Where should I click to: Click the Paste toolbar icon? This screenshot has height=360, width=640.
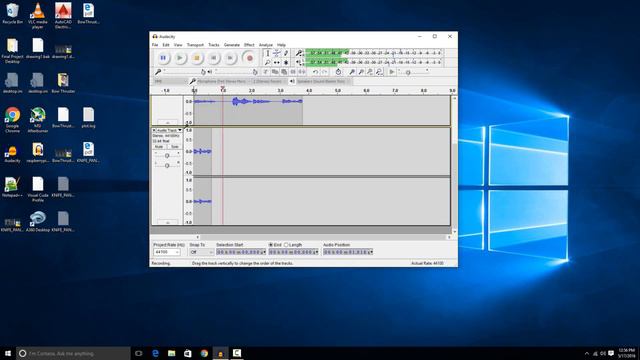(x=284, y=72)
